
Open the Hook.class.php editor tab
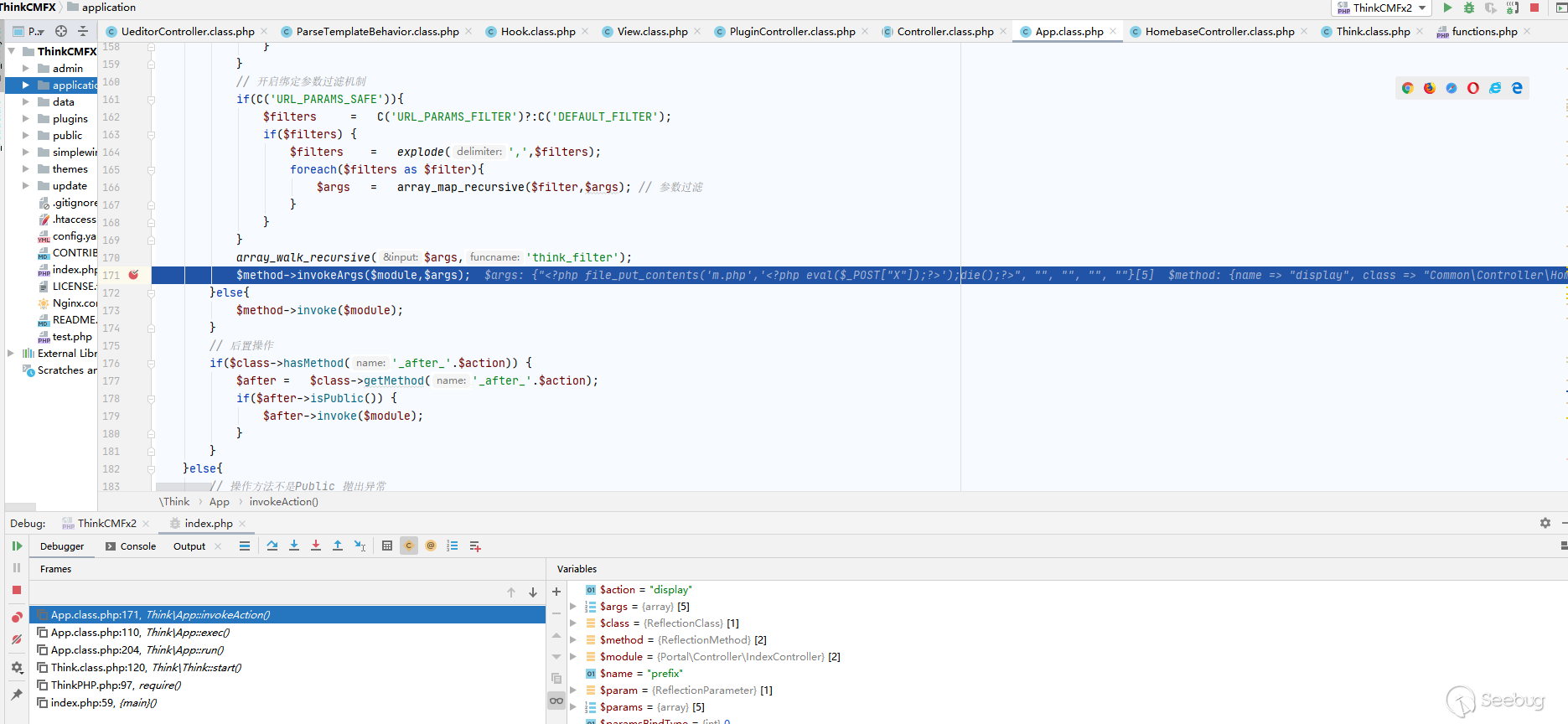click(x=537, y=32)
